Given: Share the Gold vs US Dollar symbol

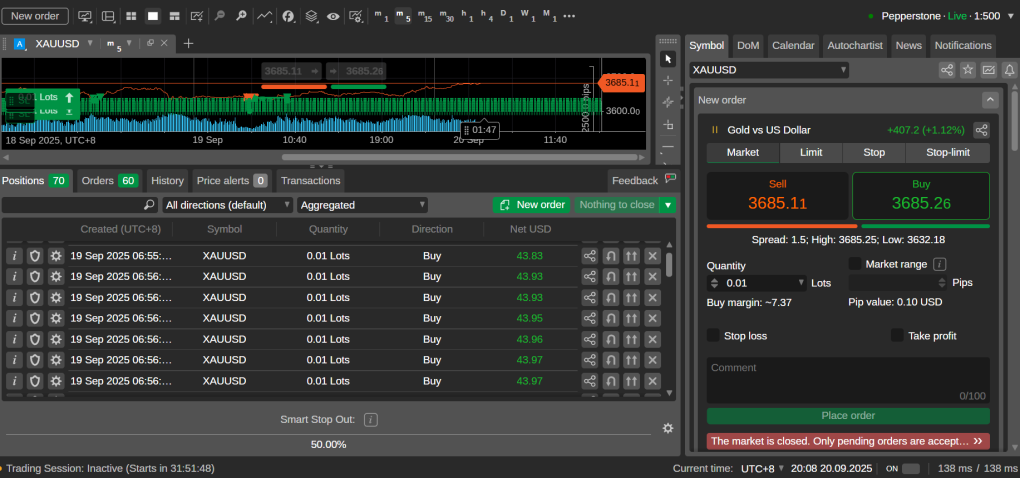Looking at the screenshot, I should tap(982, 130).
